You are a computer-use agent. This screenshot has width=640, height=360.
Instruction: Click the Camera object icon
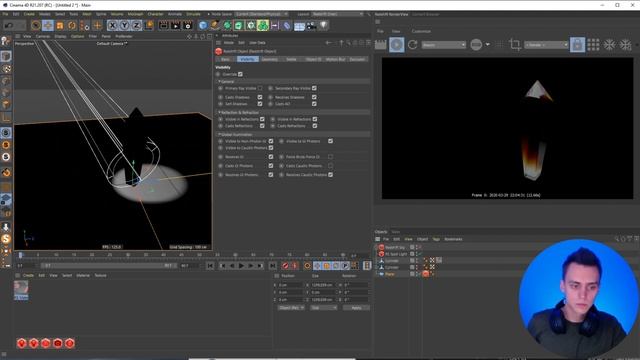click(311, 26)
